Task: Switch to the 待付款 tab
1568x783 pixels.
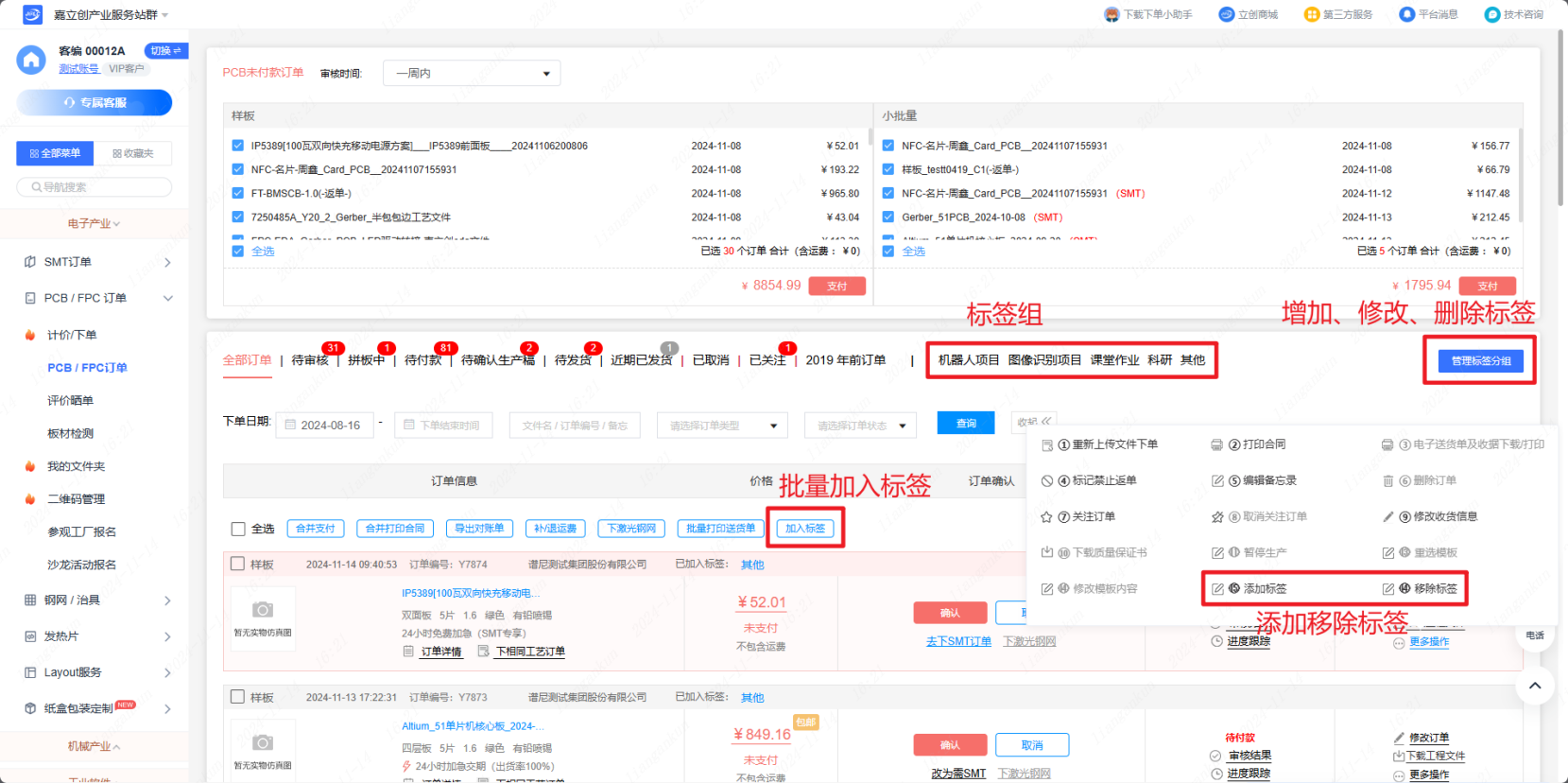Action: (x=422, y=360)
